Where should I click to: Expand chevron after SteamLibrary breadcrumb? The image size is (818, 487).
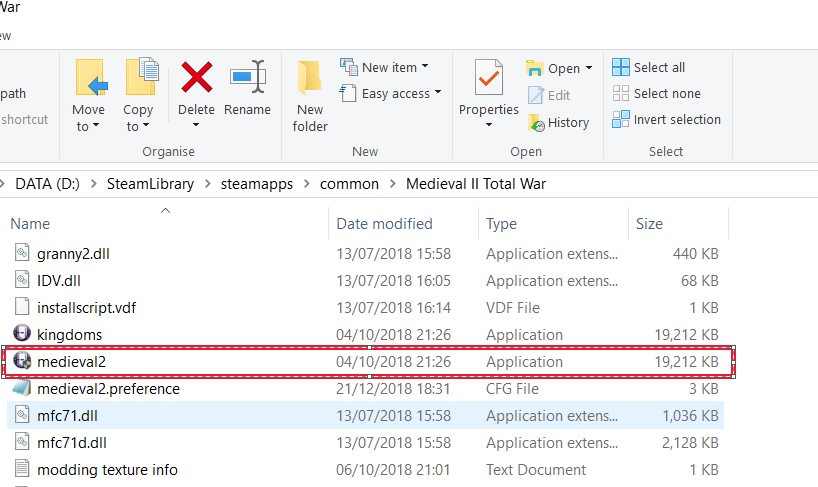(x=208, y=184)
